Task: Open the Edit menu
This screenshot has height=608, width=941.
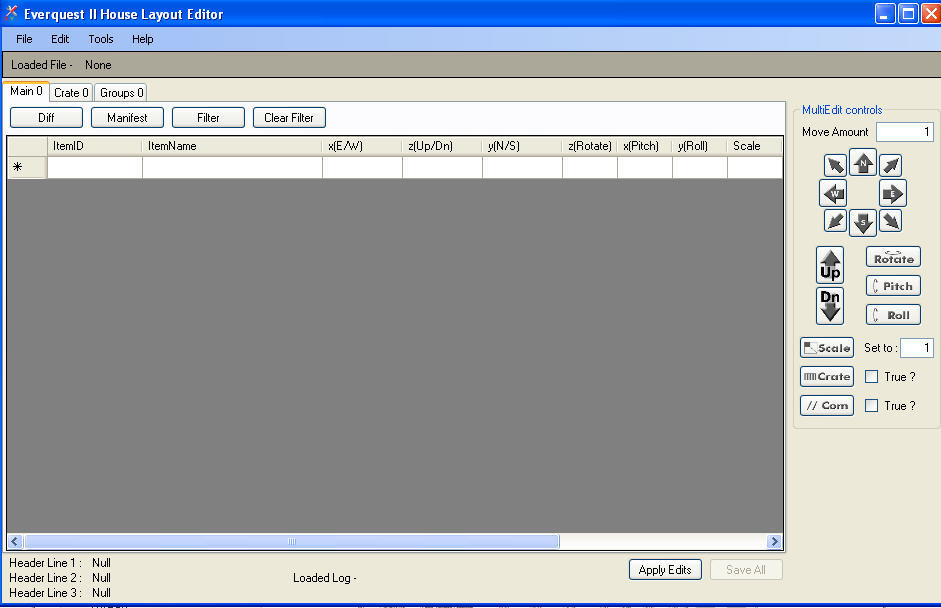Action: pos(60,39)
